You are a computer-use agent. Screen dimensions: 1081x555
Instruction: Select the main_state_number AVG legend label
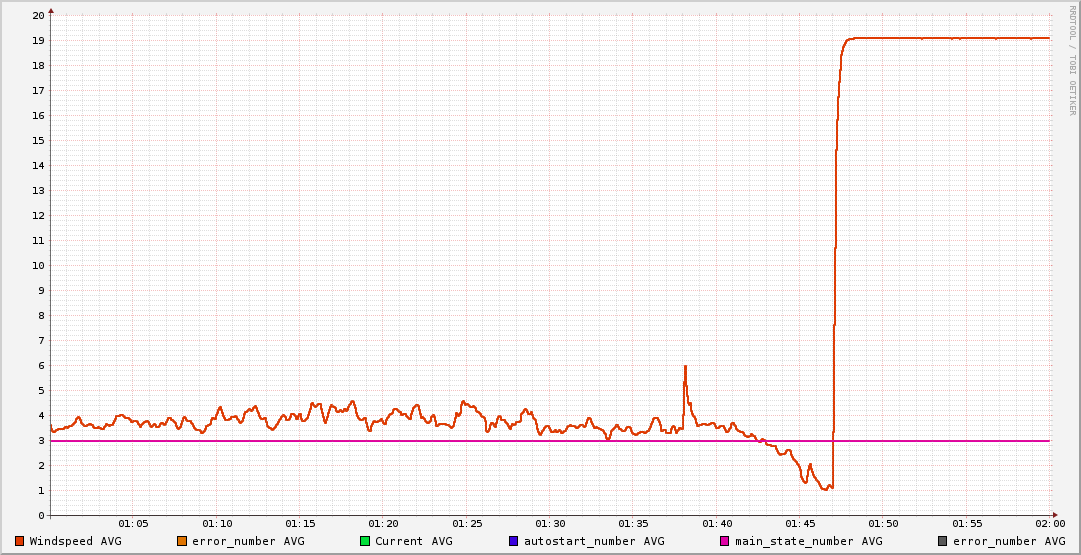click(x=809, y=541)
